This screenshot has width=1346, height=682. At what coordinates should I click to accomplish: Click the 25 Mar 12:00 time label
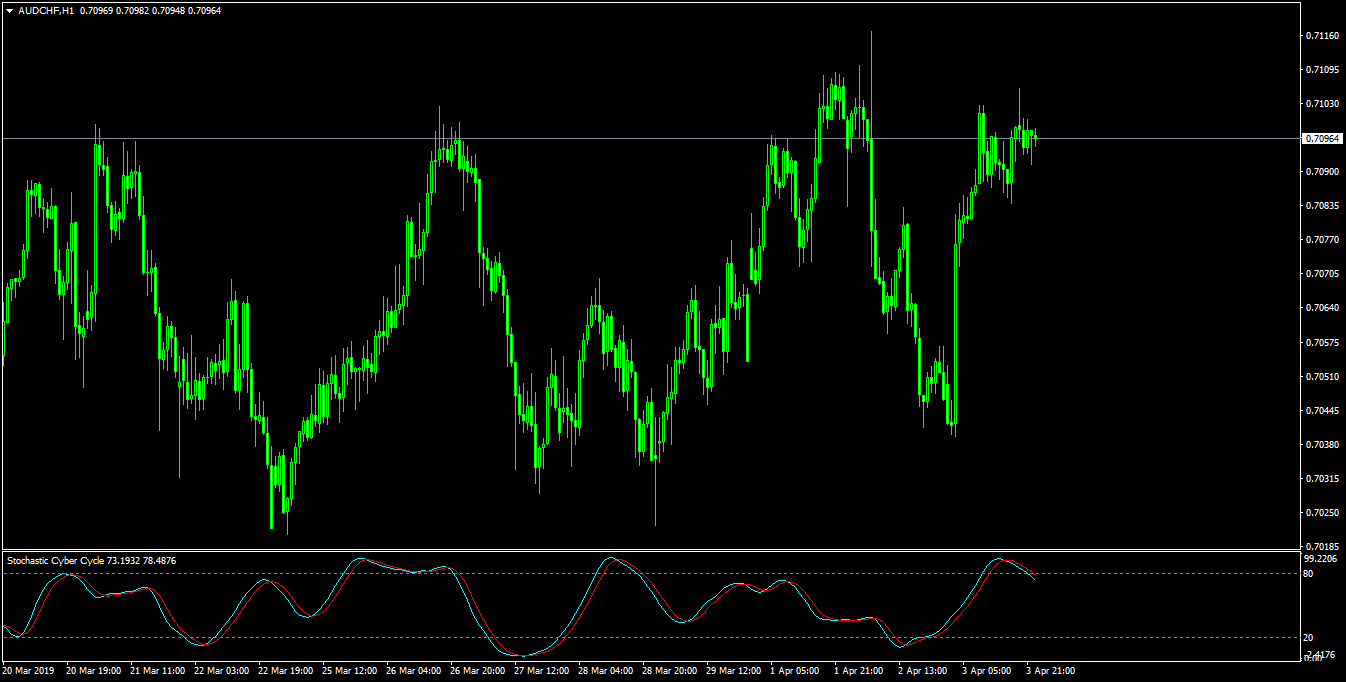pyautogui.click(x=350, y=671)
